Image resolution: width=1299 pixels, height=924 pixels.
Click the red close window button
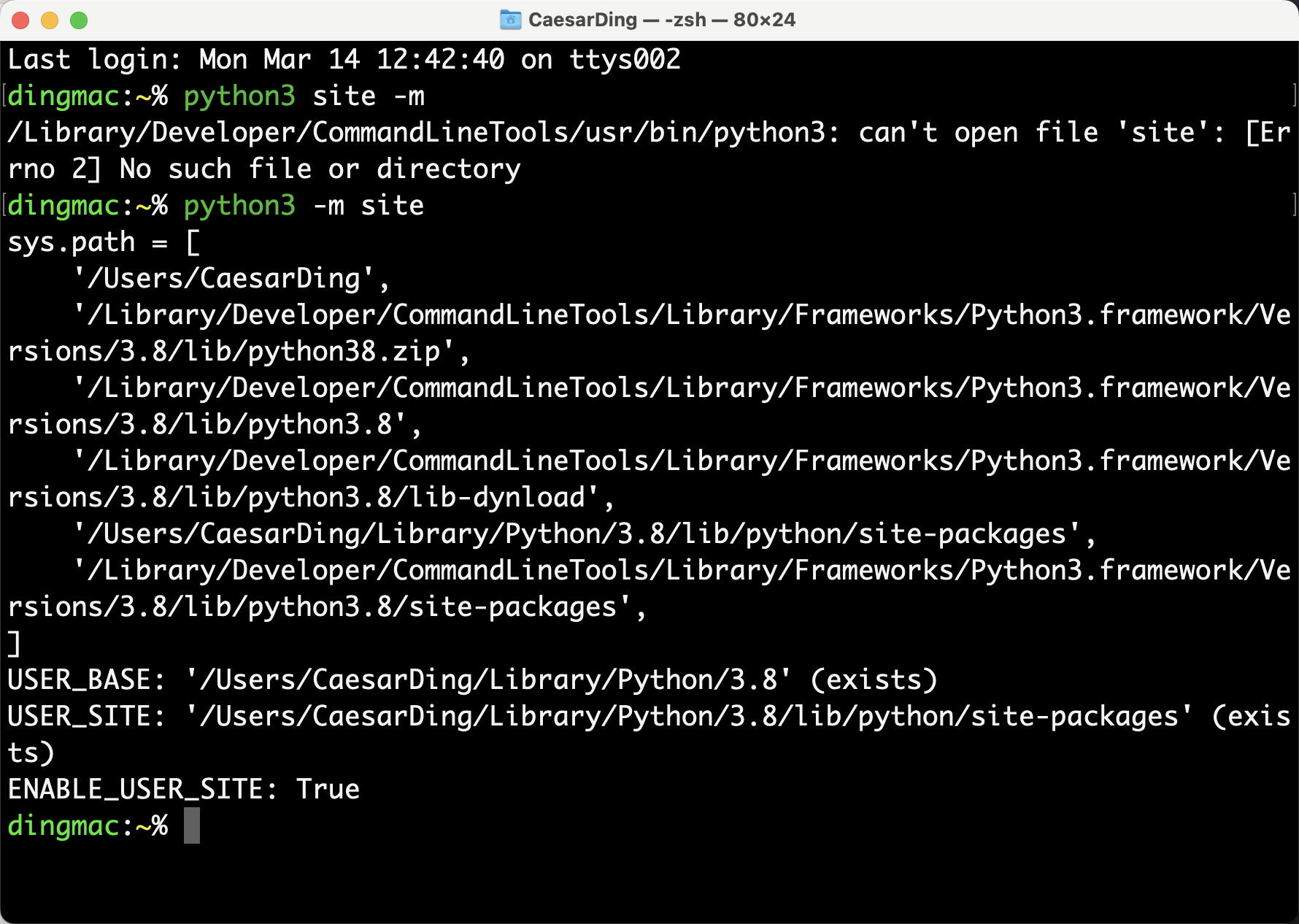pos(21,21)
